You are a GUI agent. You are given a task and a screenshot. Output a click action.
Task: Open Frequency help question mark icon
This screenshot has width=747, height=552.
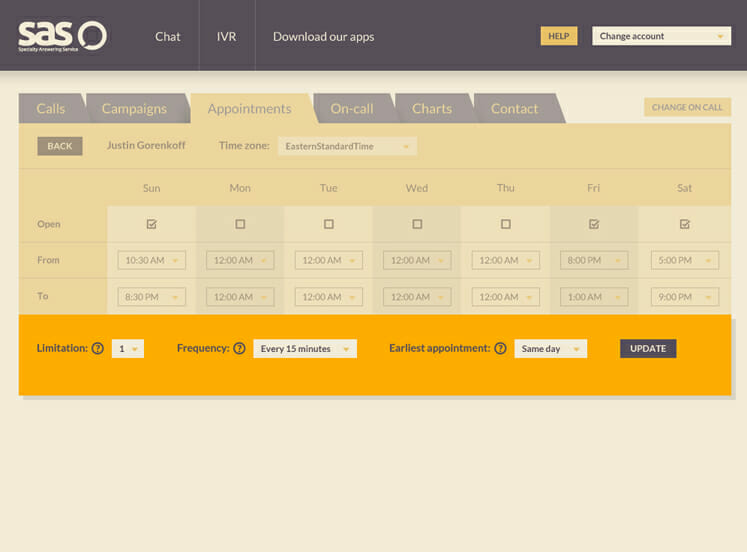click(x=239, y=349)
